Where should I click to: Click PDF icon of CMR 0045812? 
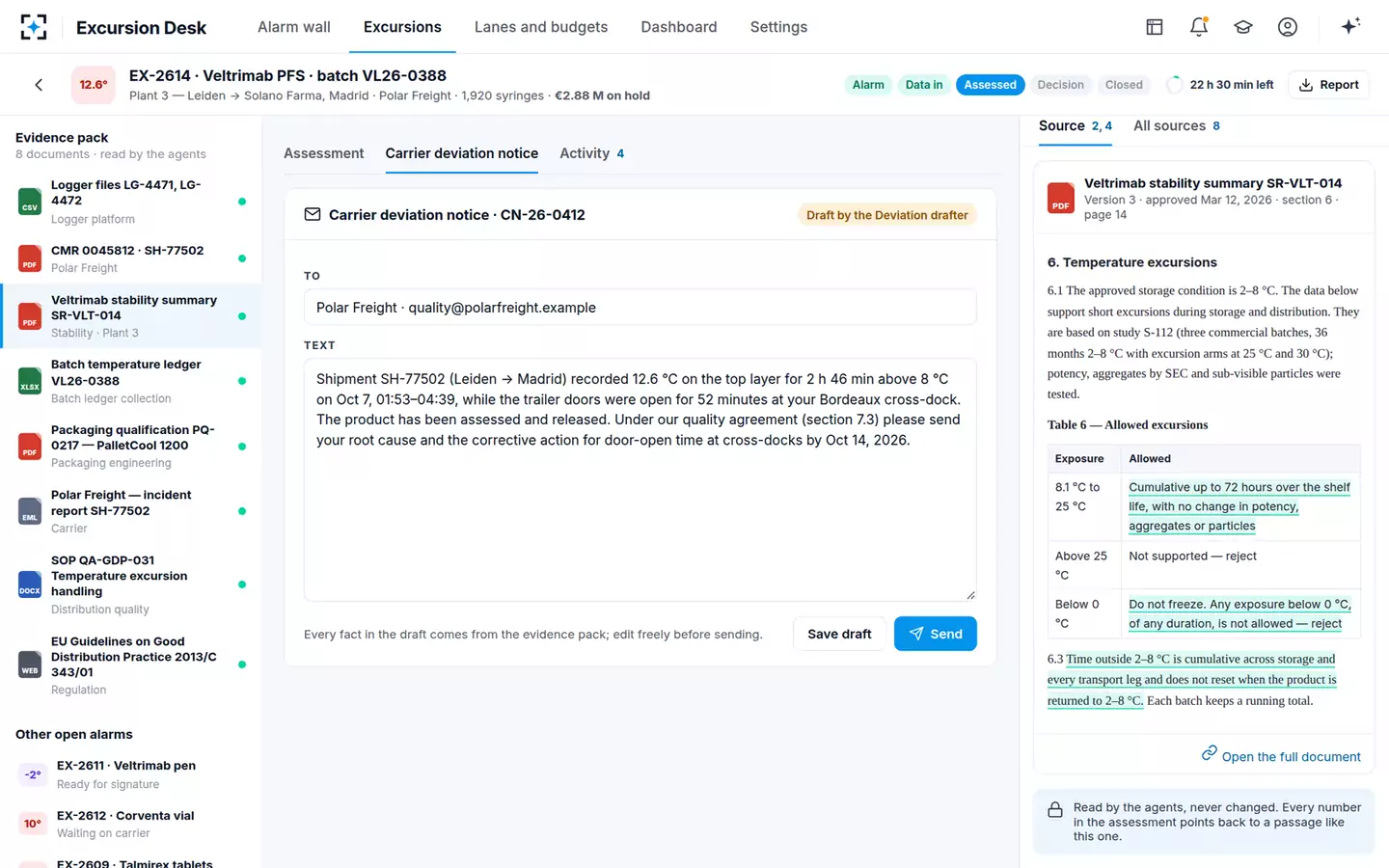30,258
